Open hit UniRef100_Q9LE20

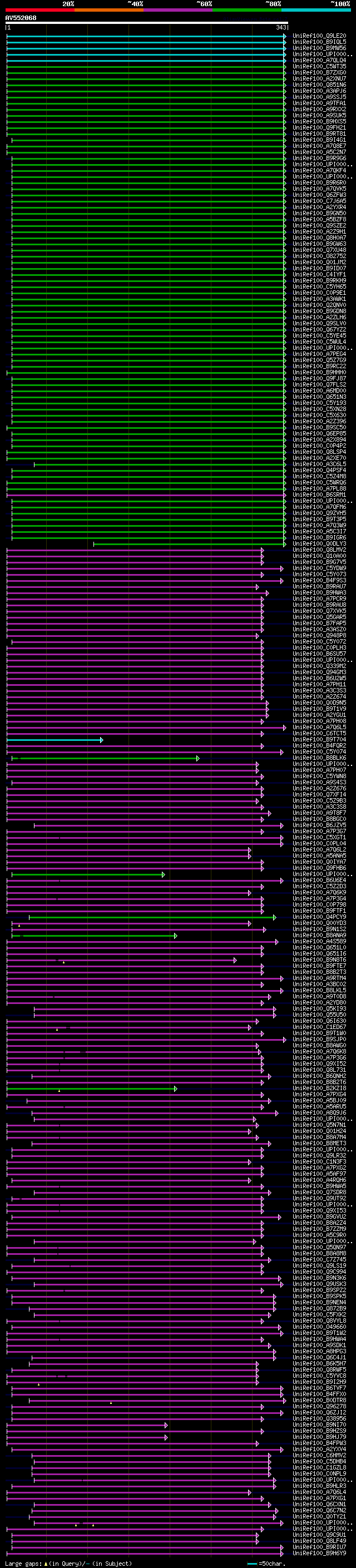pyautogui.click(x=319, y=36)
